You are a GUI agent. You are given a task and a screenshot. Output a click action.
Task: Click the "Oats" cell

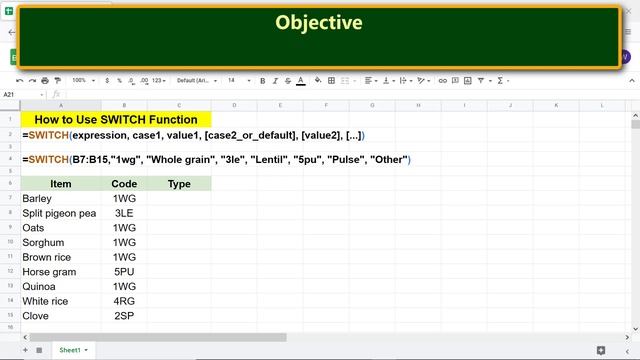coord(61,228)
